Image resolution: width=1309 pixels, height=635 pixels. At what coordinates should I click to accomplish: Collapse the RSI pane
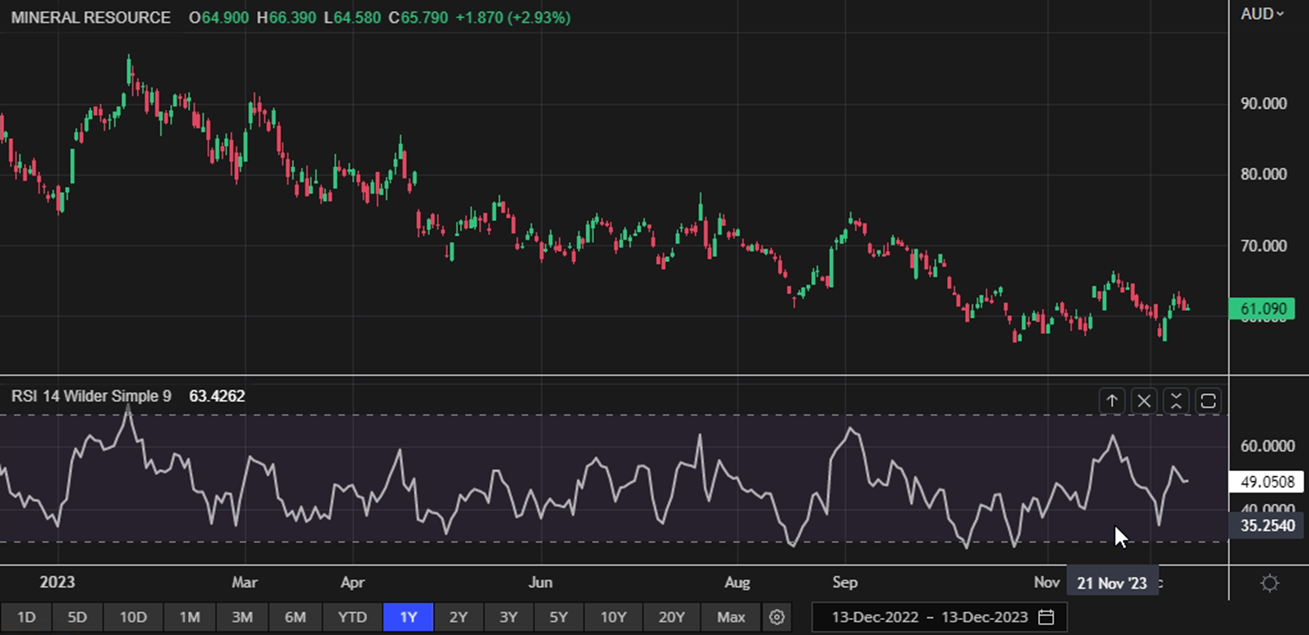pyautogui.click(x=1176, y=401)
